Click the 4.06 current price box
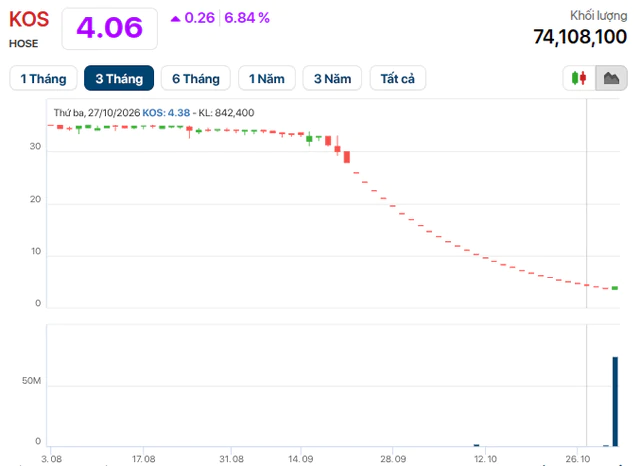 tap(109, 29)
